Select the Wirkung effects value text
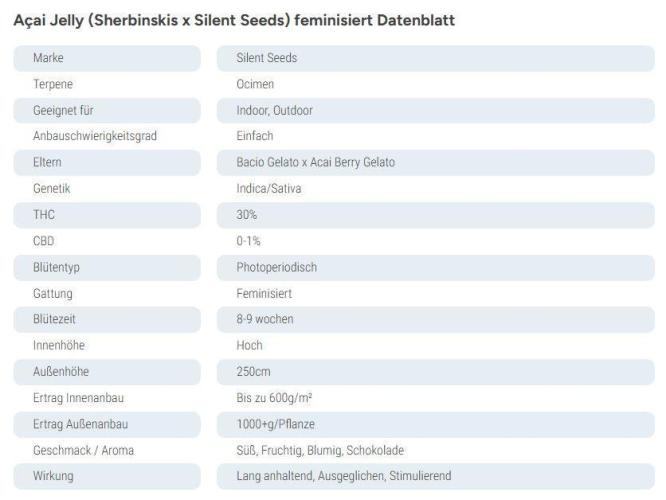The width and height of the screenshot is (666, 500). 343,476
